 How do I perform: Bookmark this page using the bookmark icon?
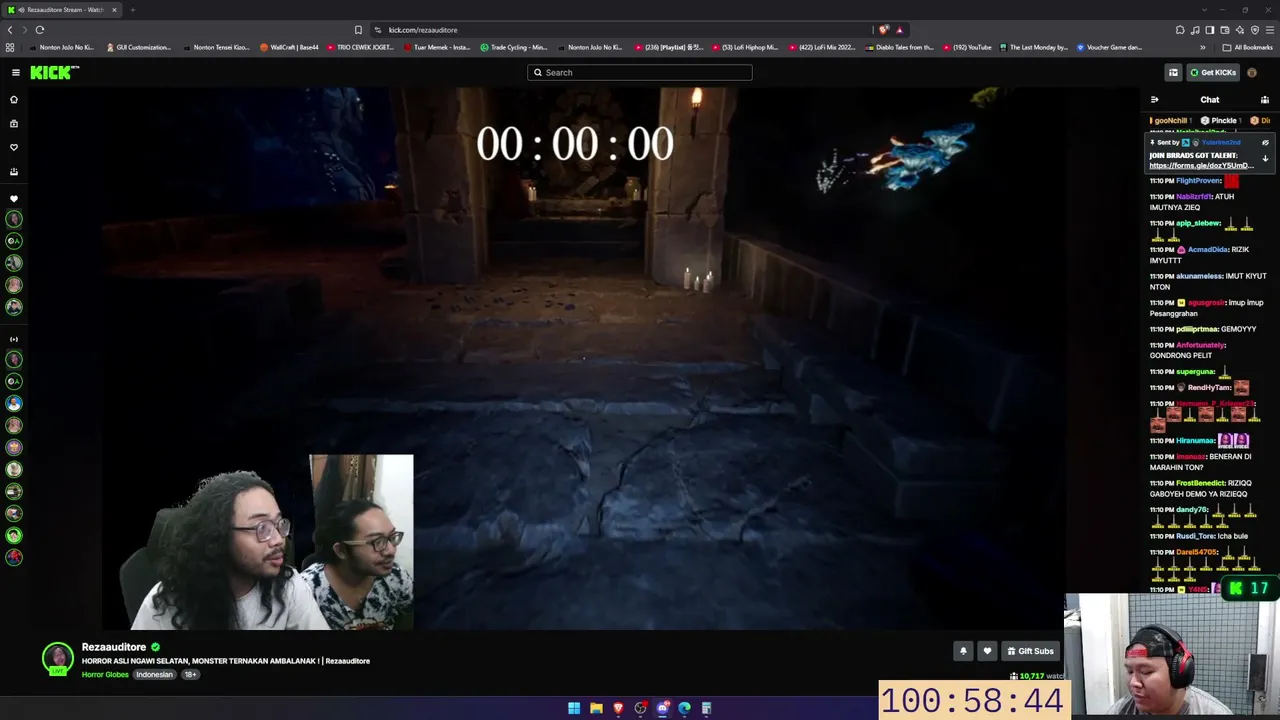[358, 30]
